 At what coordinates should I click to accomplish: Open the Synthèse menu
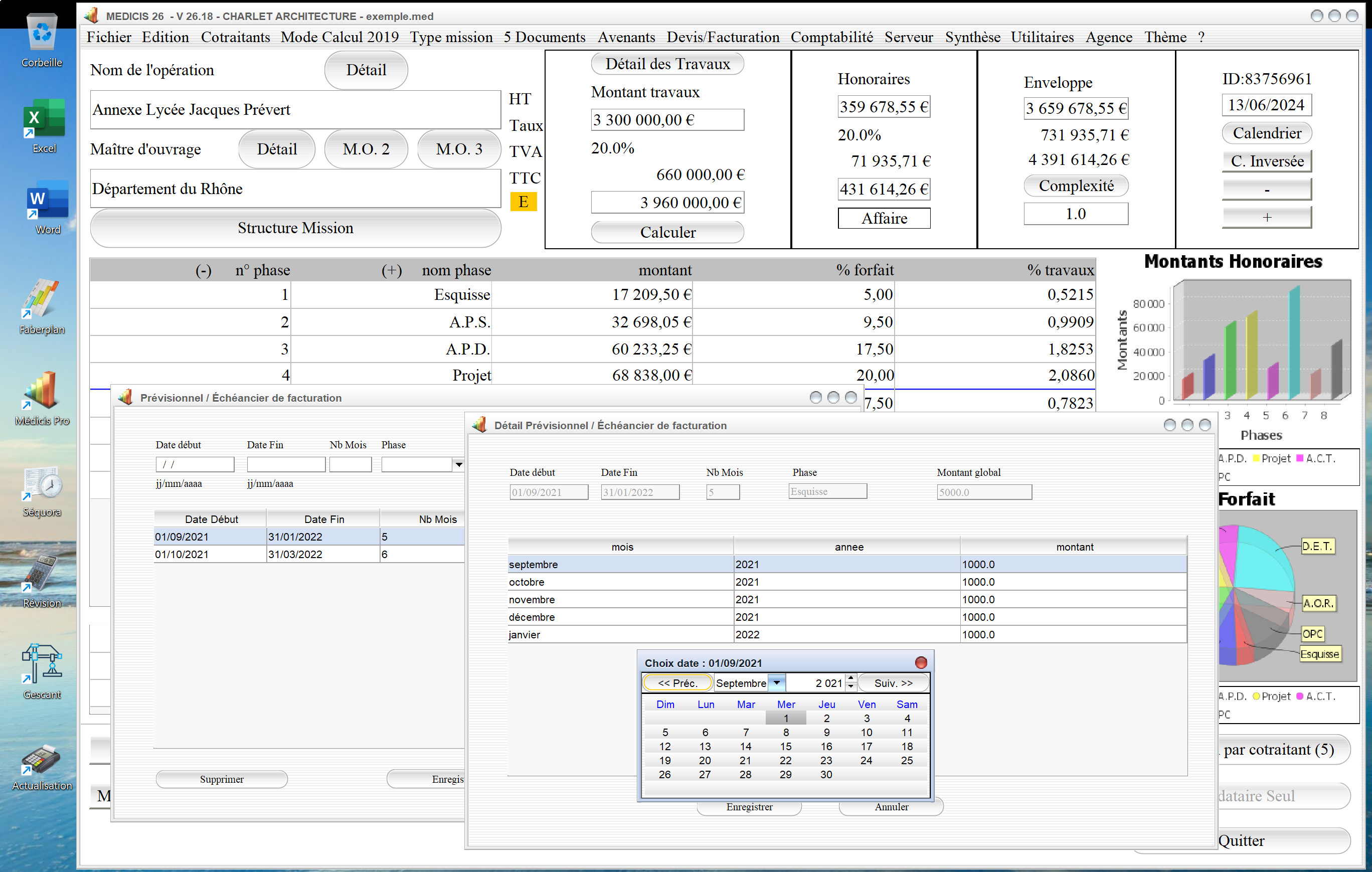point(972,37)
